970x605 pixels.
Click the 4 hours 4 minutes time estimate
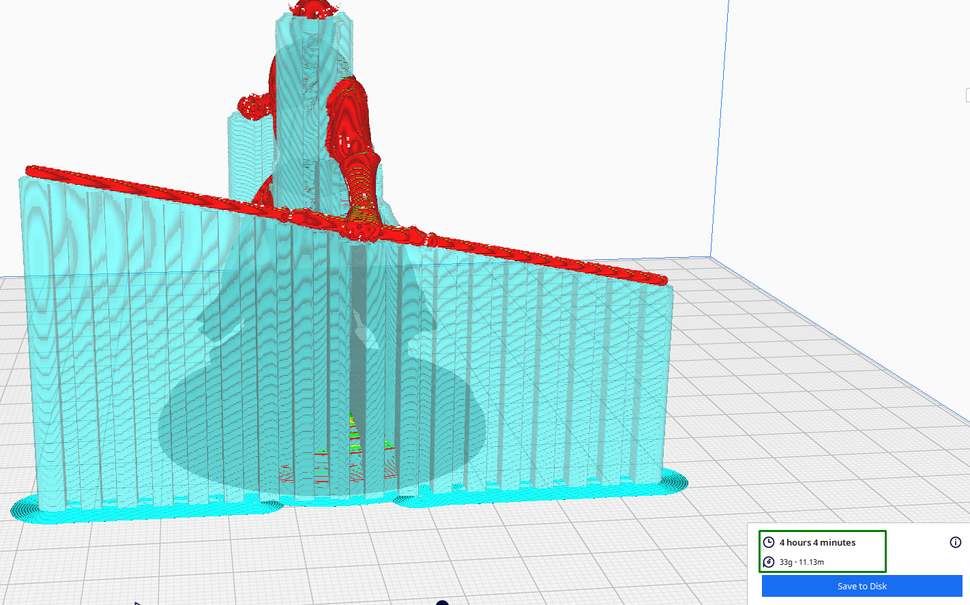coord(818,542)
